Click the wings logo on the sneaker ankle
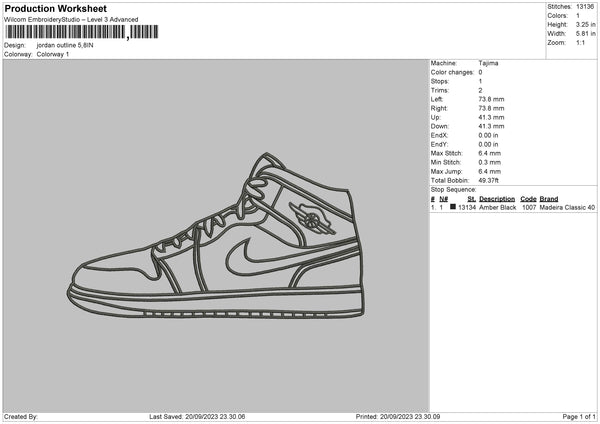Screen dimensions: 600x424 pyautogui.click(x=312, y=218)
